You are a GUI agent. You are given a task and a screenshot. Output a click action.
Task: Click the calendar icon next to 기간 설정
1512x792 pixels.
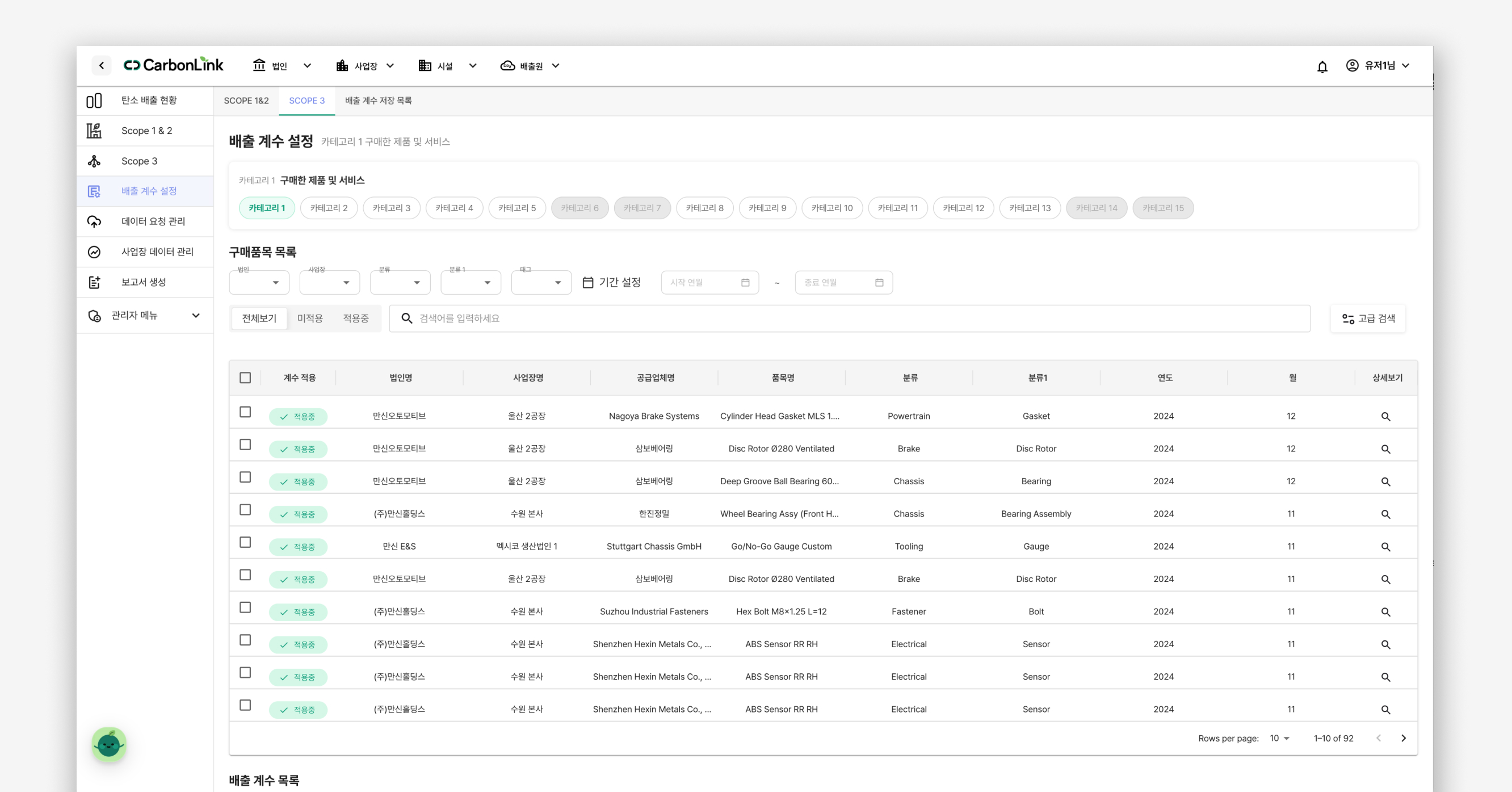pyautogui.click(x=587, y=282)
